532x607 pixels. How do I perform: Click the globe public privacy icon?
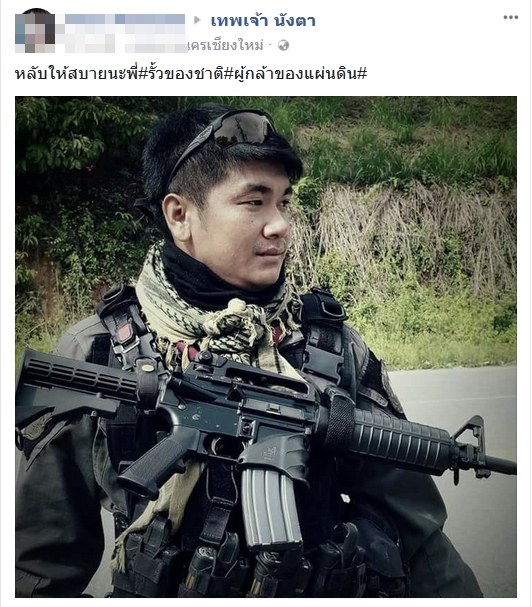283,45
